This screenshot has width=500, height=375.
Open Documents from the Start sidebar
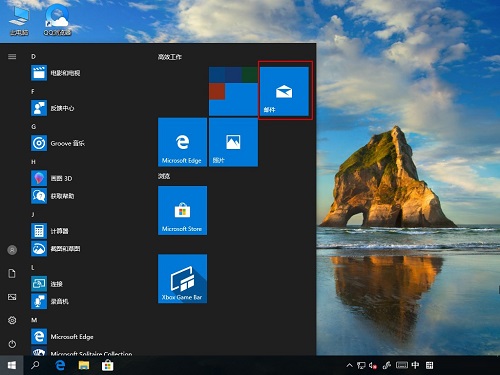pos(12,274)
